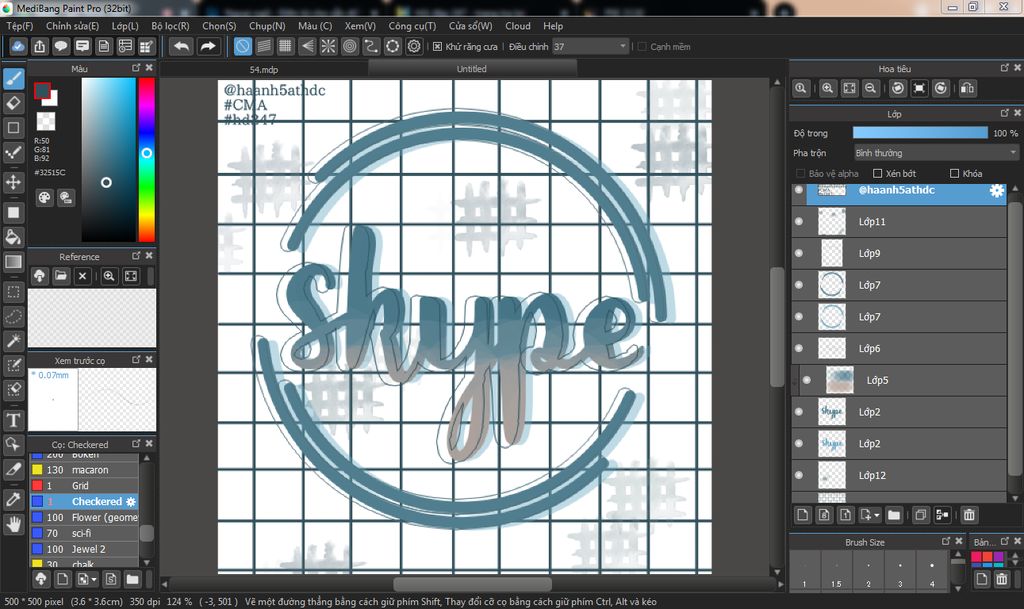The height and width of the screenshot is (609, 1024).
Task: Enable the radial snap guide
Action: click(328, 46)
